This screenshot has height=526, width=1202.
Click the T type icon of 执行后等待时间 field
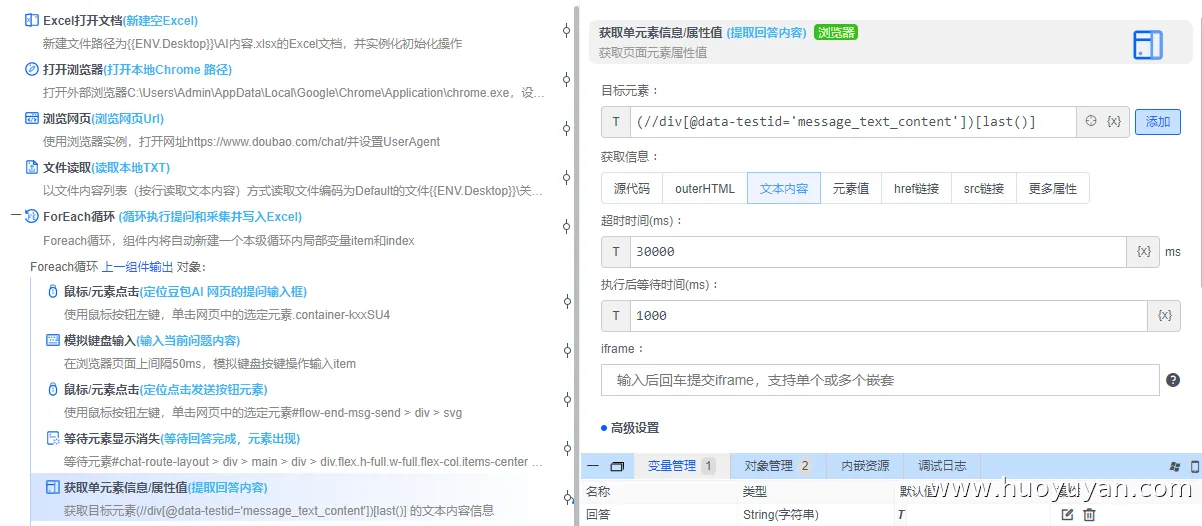[616, 315]
